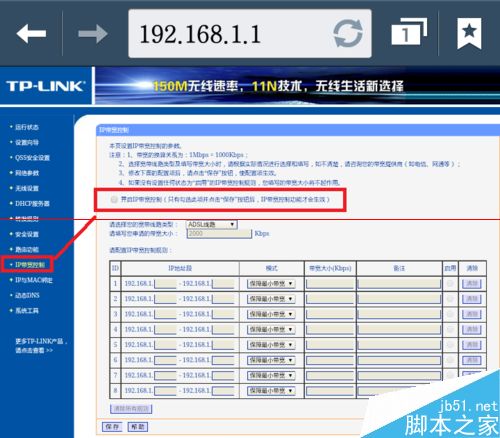Open the mode dropdown in rule row 8
This screenshot has width=500, height=438.
pos(271,390)
